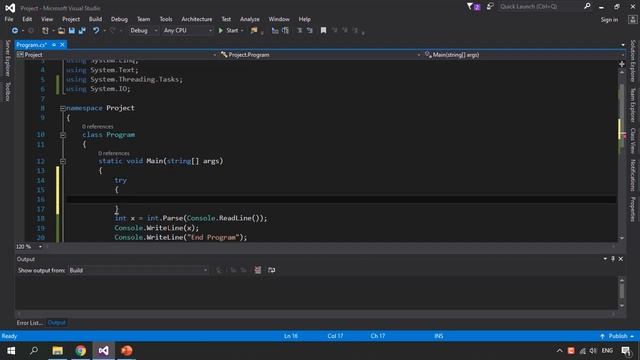Open the Debug solution configuration dropdown
Image resolution: width=640 pixels, height=360 pixels.
pyautogui.click(x=143, y=31)
